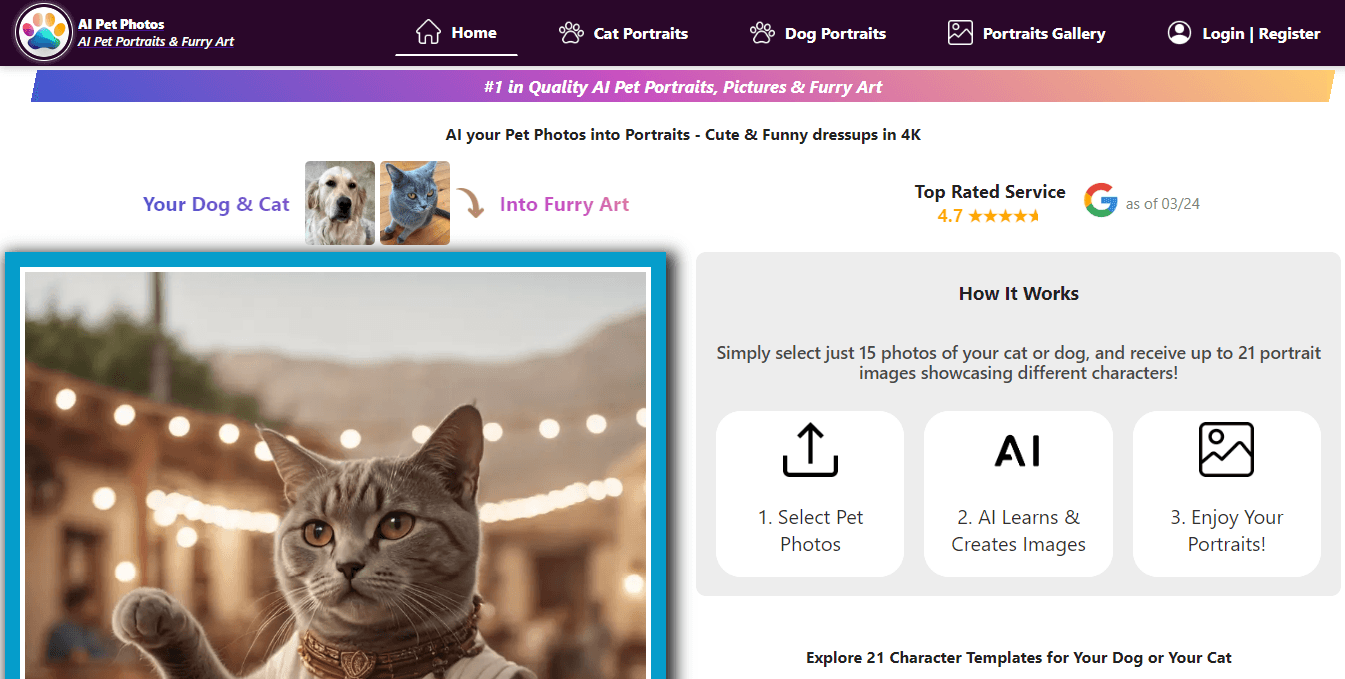Switch to the Home tab
This screenshot has height=679, width=1345.
[471, 31]
